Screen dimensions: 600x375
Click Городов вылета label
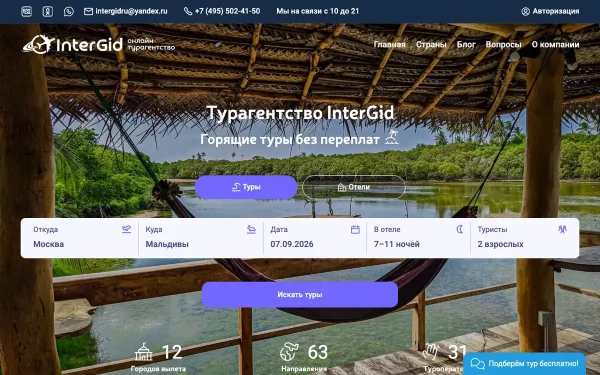[158, 369]
